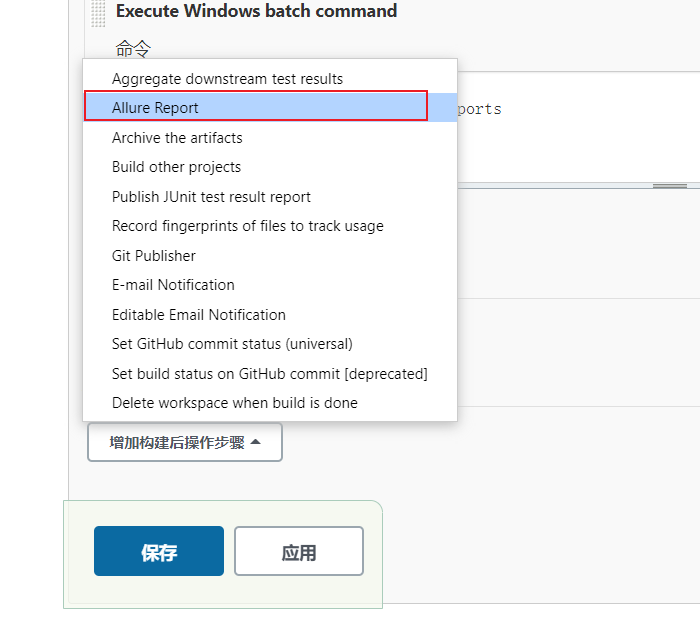The image size is (700, 635).
Task: Select Aggregate downstream test results
Action: pos(227,78)
